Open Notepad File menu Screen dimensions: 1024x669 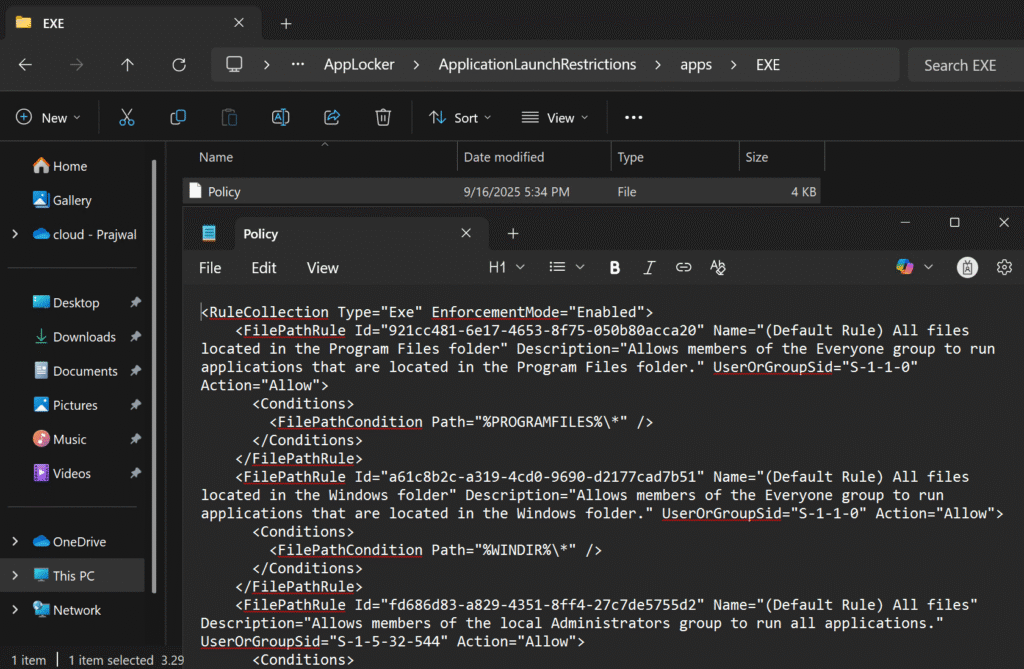pos(210,268)
